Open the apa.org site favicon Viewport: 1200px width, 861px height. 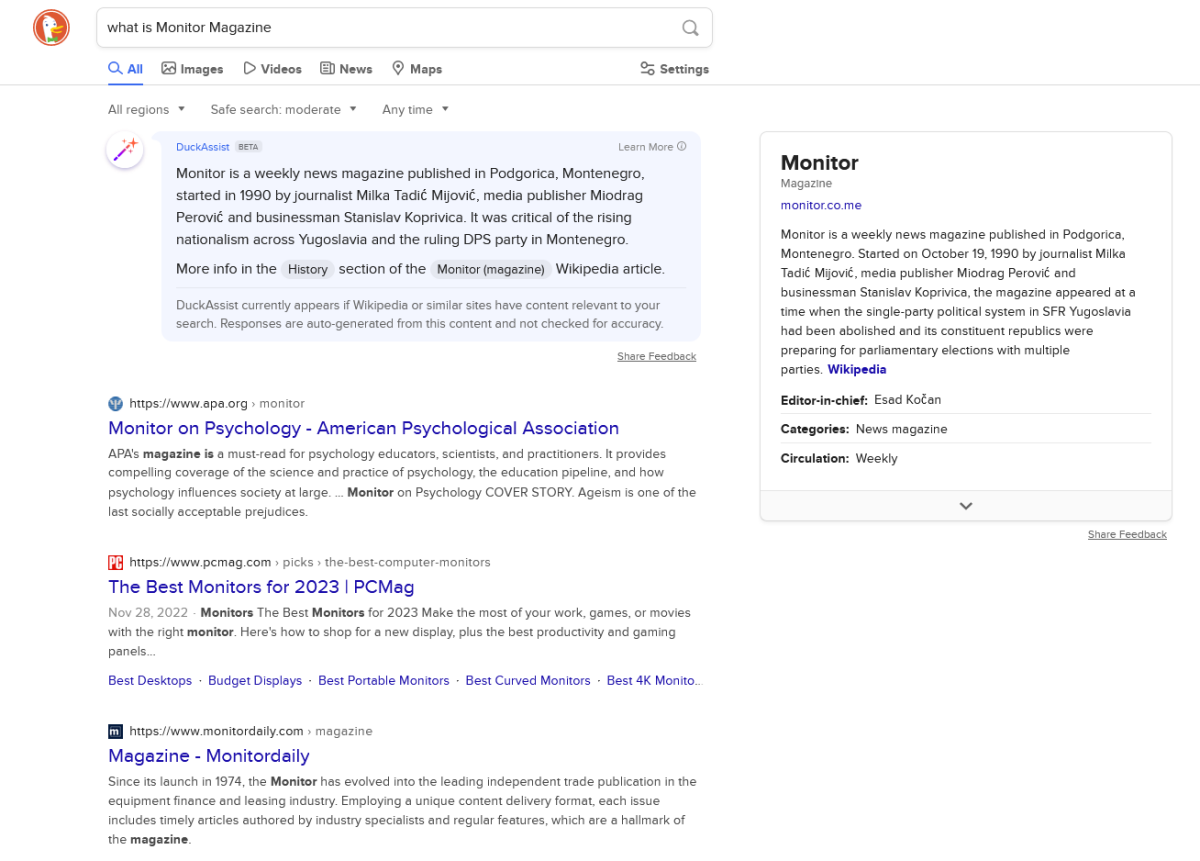click(116, 404)
